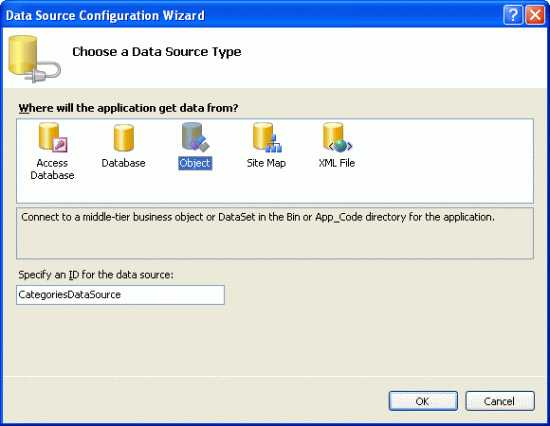Click the 'Specify an ID for the data source' label
Image resolution: width=550 pixels, height=426 pixels.
coord(96,275)
